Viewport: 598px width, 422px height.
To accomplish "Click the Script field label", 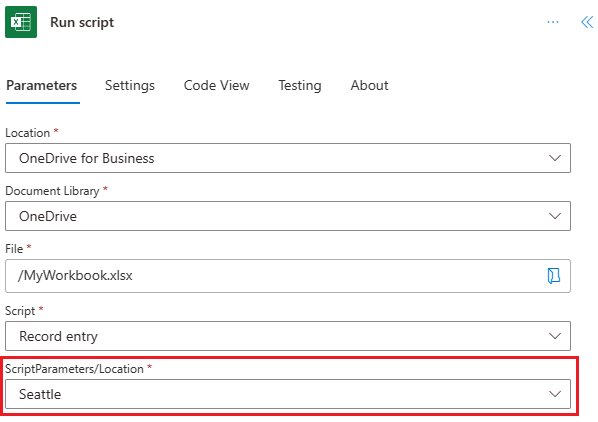I will (20, 311).
